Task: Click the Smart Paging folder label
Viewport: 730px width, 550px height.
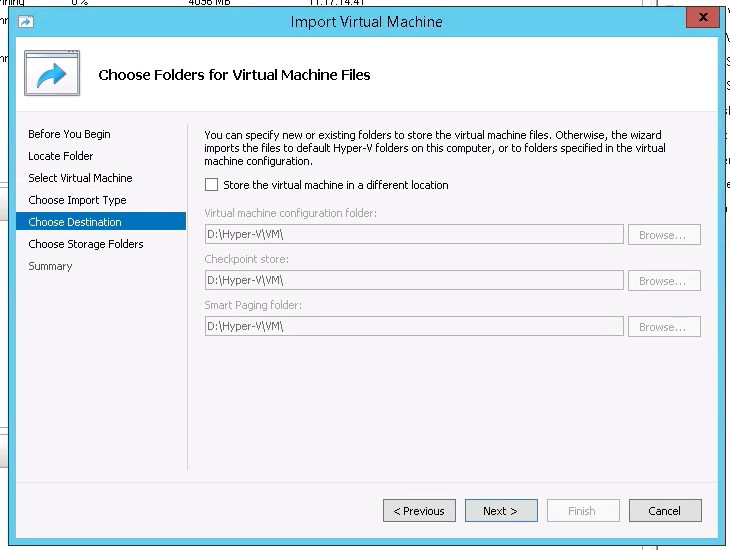Action: [x=253, y=305]
